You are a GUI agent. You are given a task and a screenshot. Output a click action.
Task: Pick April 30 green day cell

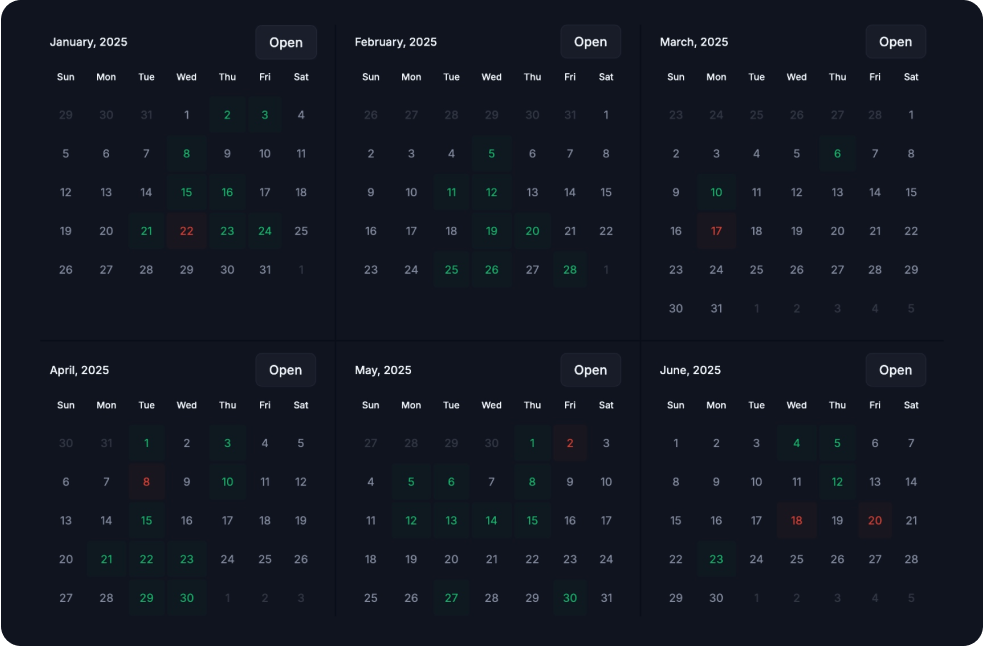tap(187, 598)
